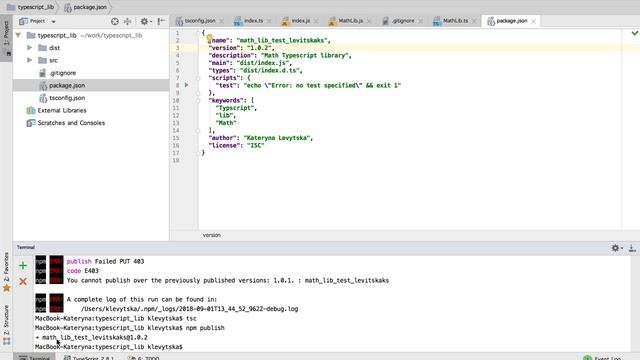
Task: Click the External Libraries icon
Action: pos(31,111)
